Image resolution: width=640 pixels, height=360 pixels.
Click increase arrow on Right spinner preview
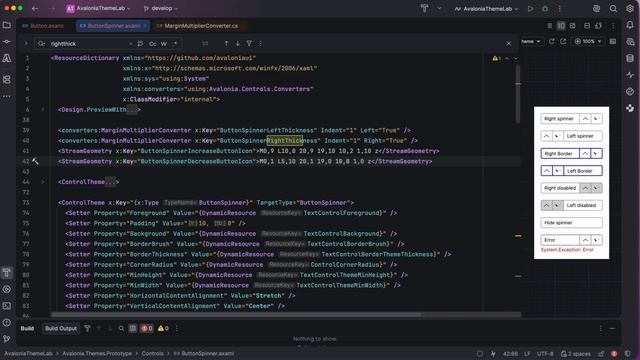coord(585,118)
